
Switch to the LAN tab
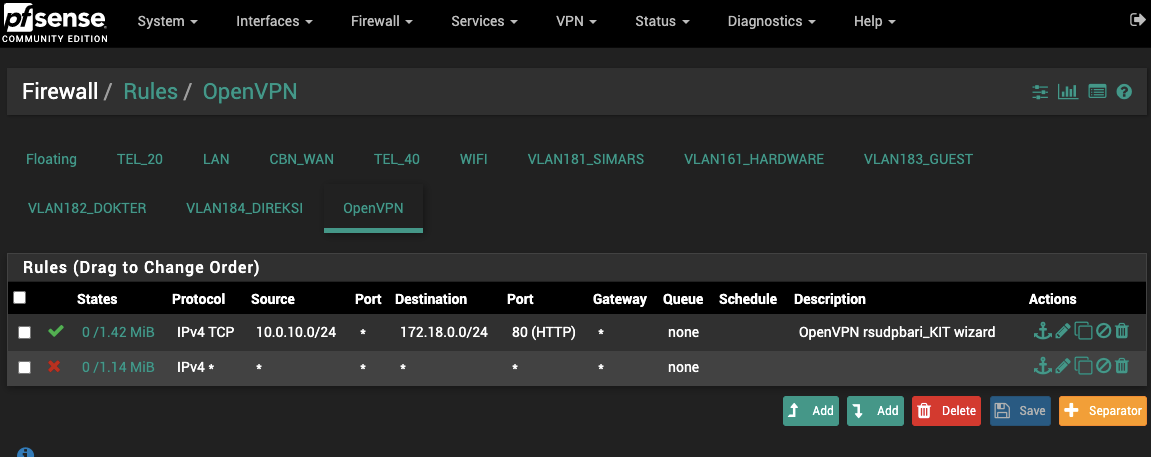click(x=216, y=159)
